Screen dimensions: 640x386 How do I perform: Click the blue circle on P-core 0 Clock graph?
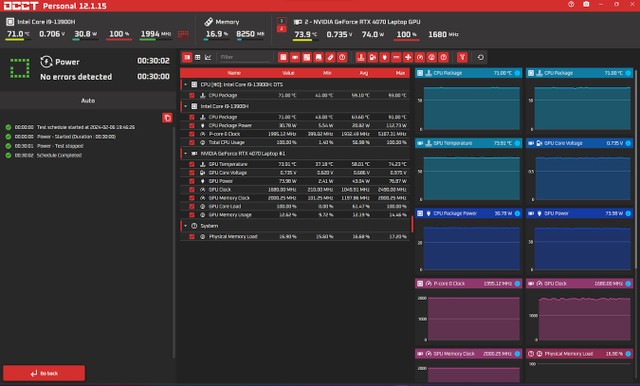517,284
